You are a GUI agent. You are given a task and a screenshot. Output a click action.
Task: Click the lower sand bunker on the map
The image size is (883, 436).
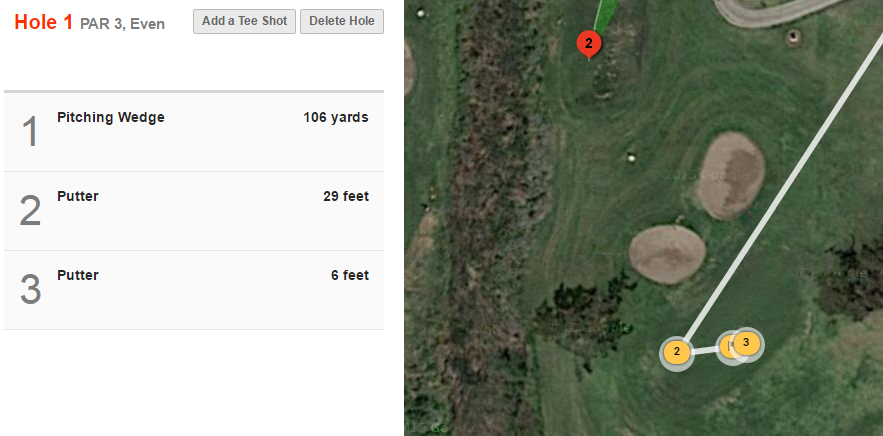[x=665, y=257]
